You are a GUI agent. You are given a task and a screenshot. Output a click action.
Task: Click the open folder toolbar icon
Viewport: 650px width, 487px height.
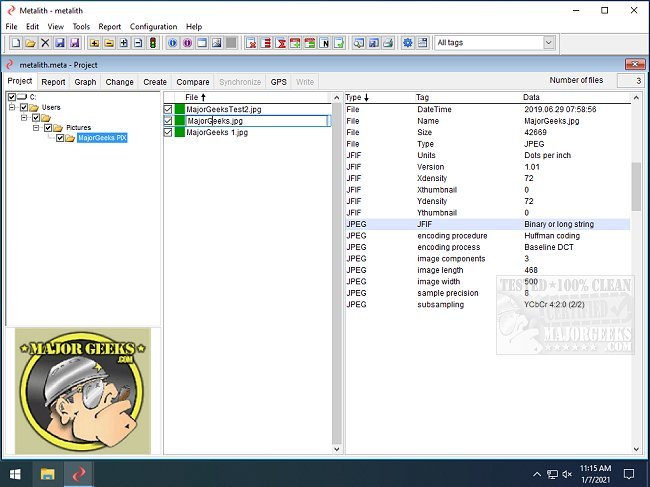coord(31,43)
